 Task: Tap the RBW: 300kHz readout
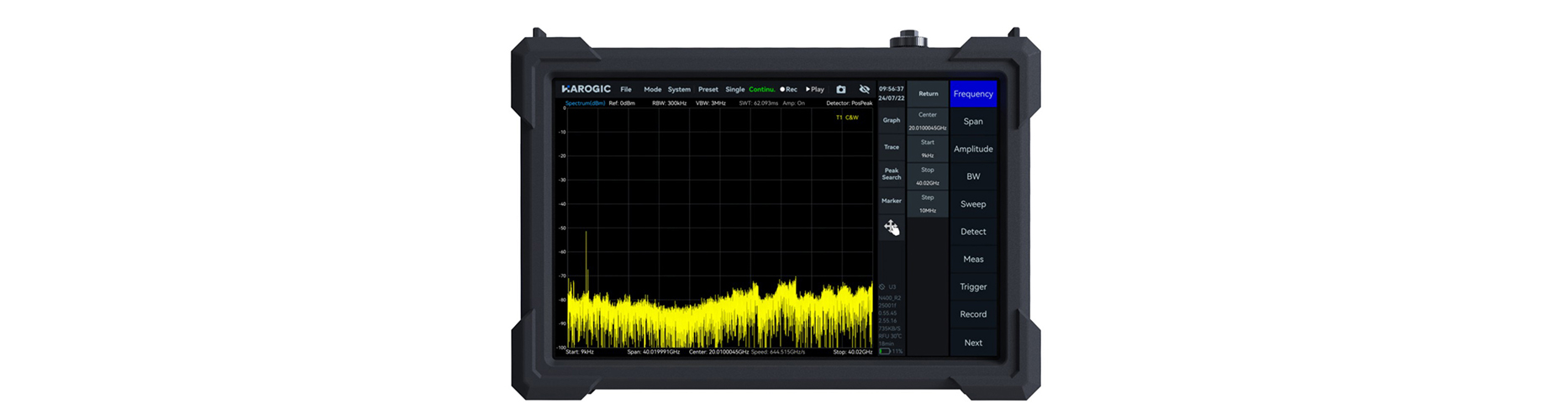[670, 103]
